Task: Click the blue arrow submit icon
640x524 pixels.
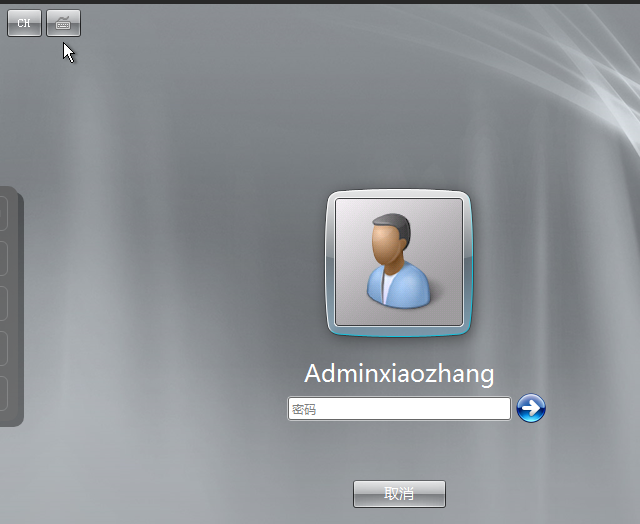Action: (x=531, y=408)
